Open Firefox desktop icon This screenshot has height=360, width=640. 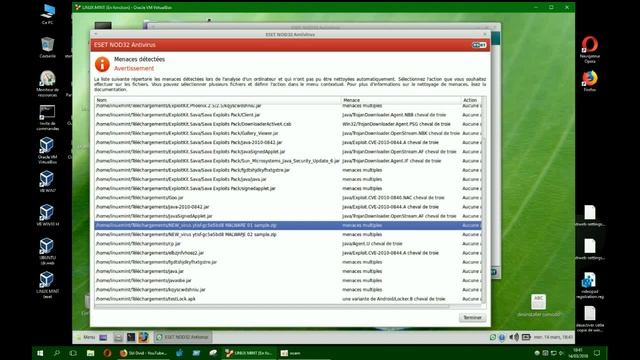[590, 80]
